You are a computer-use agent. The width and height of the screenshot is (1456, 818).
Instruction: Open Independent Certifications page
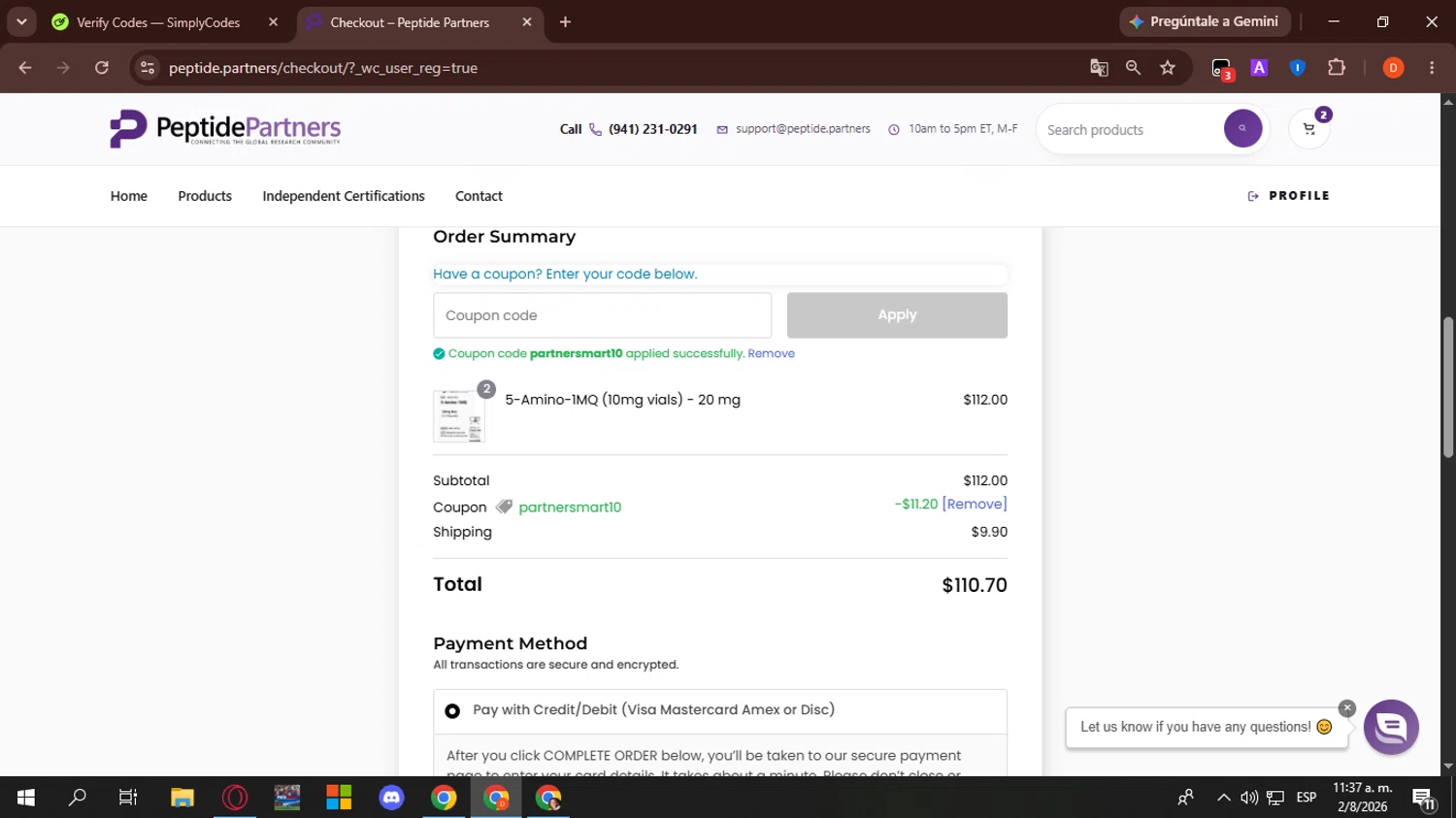pyautogui.click(x=344, y=196)
